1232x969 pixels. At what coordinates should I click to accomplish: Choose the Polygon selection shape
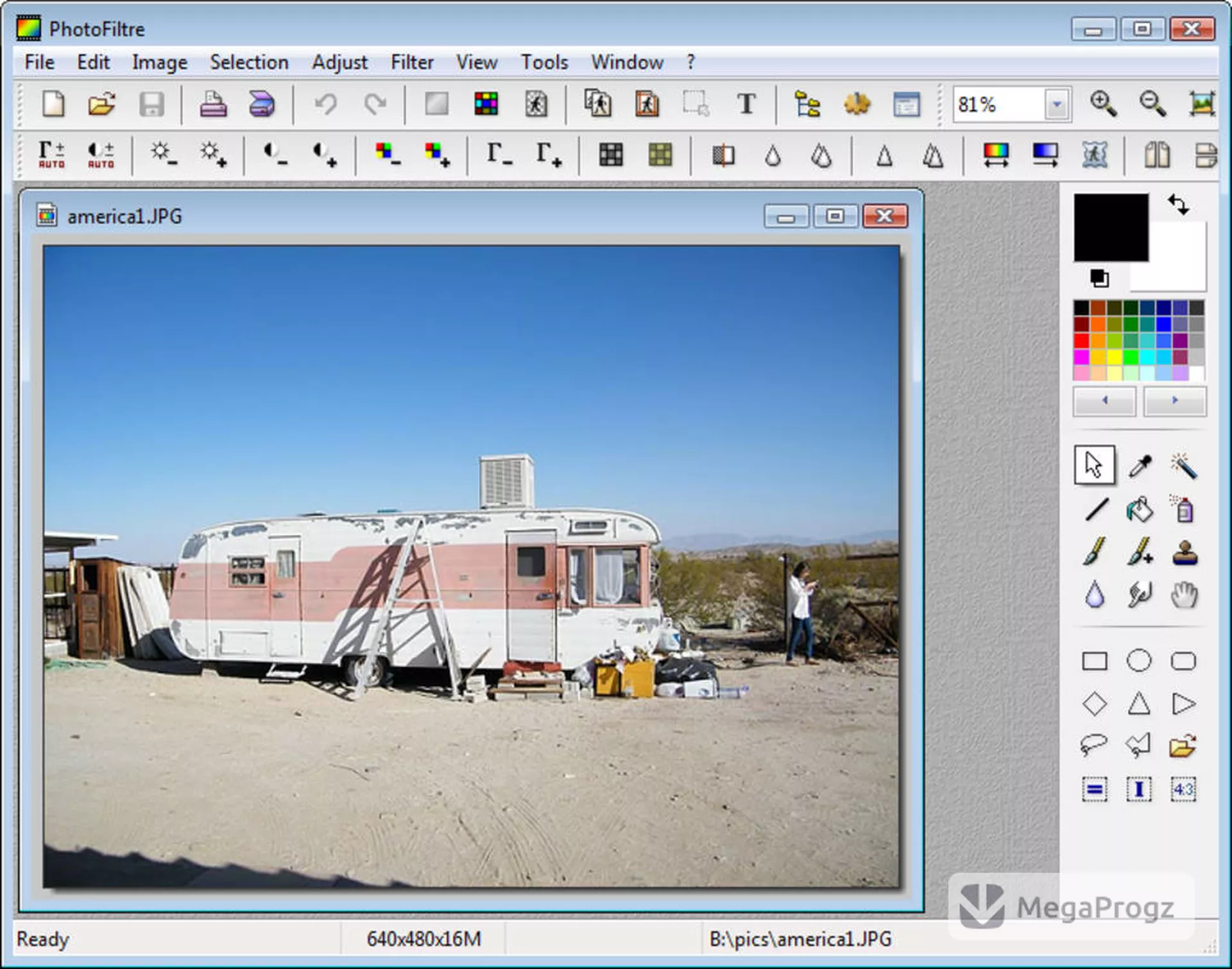1139,745
